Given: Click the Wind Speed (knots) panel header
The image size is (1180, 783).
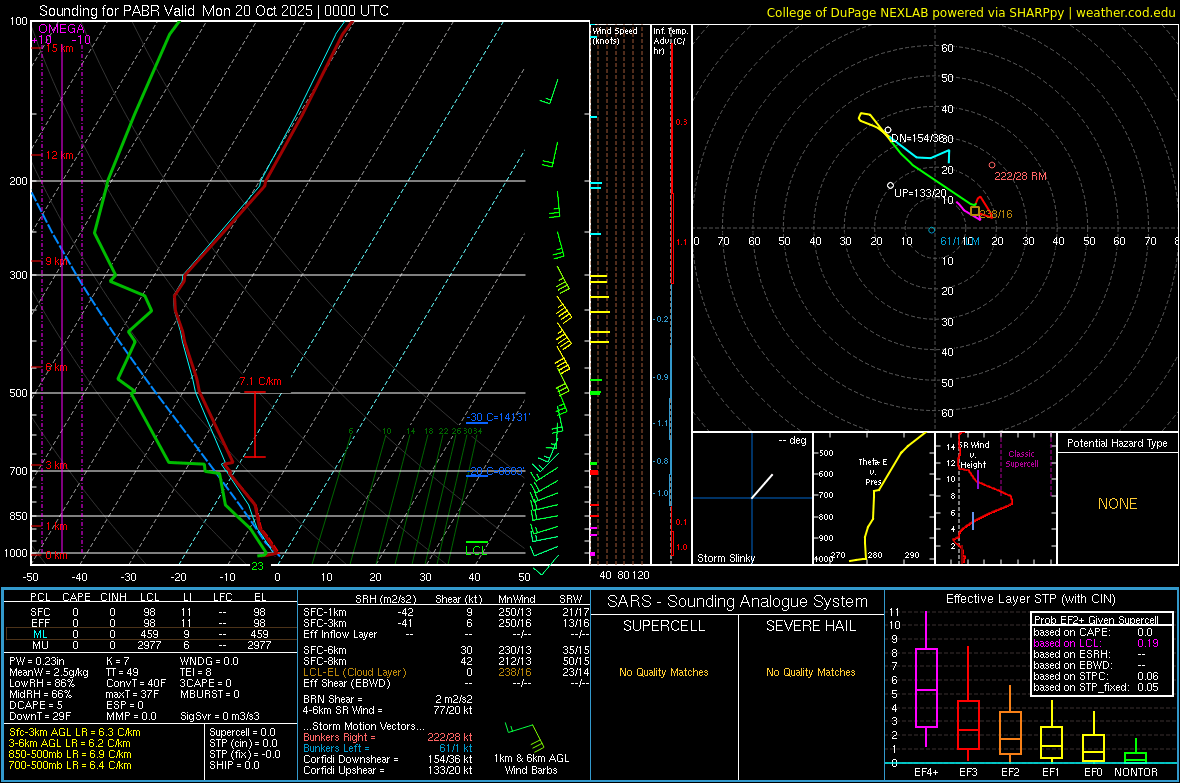Looking at the screenshot, I should pyautogui.click(x=614, y=35).
